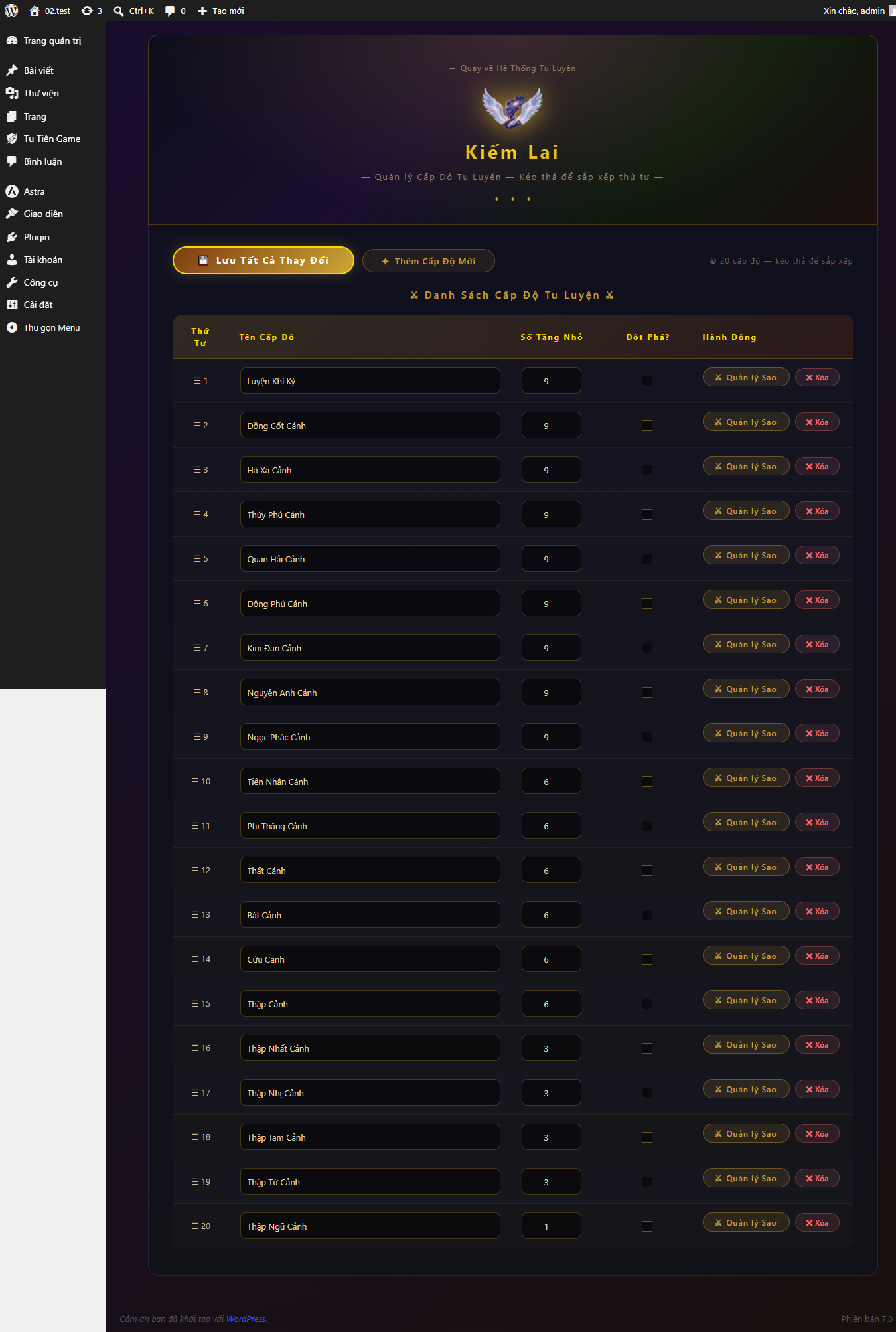The height and width of the screenshot is (1332, 896).
Task: Tick Đột Phá checkbox for Kim Đan Cảnh
Action: coord(647,648)
